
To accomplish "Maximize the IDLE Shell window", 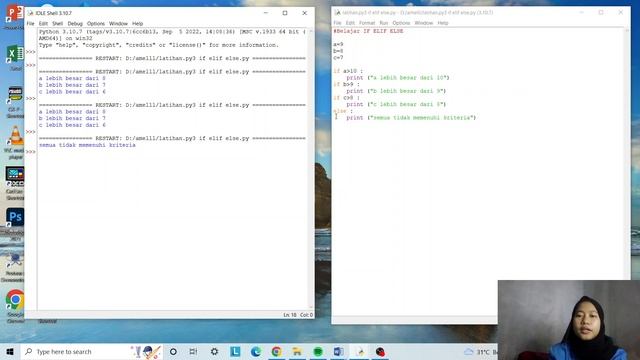I will (285, 13).
